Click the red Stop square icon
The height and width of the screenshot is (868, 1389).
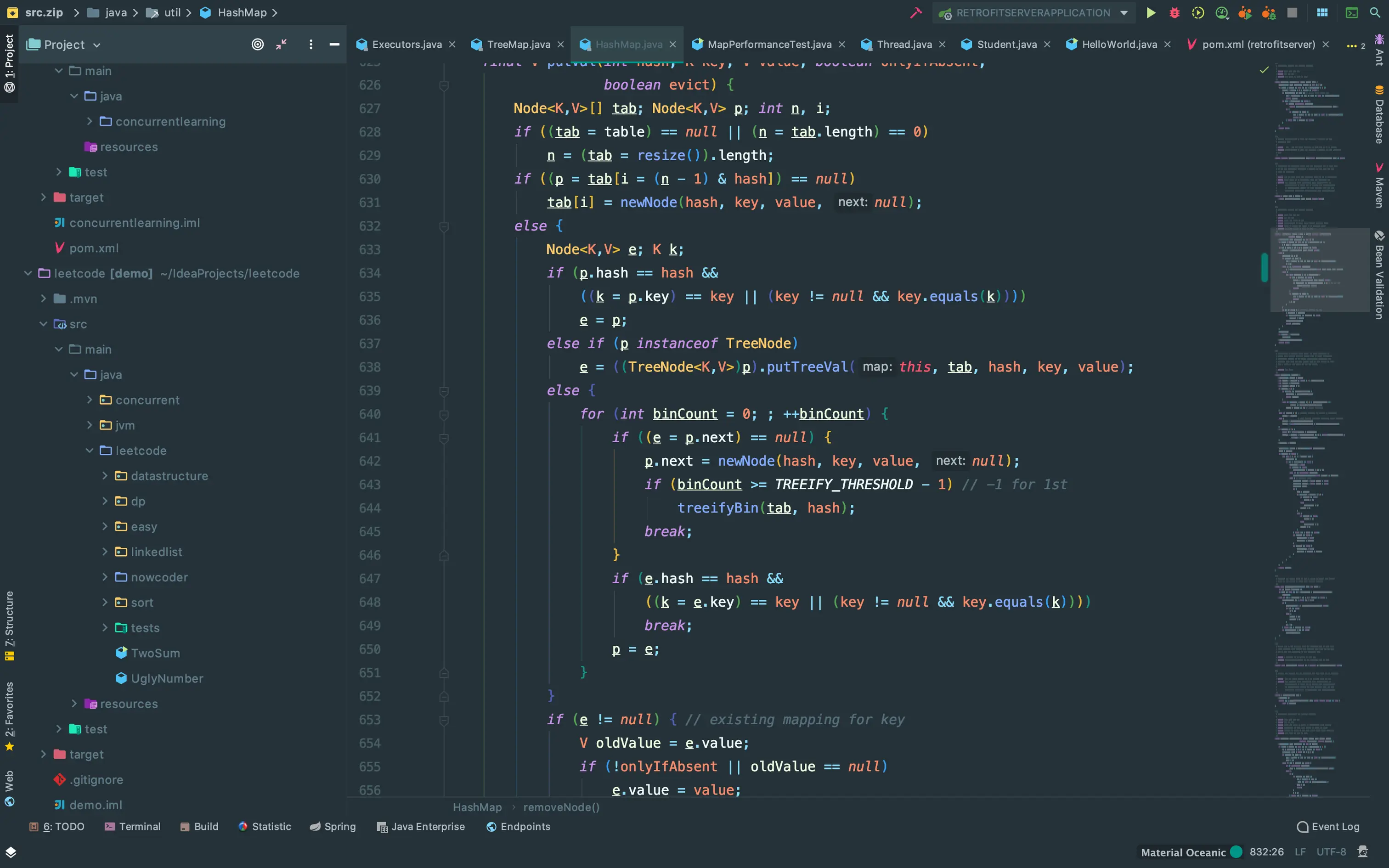[1292, 13]
